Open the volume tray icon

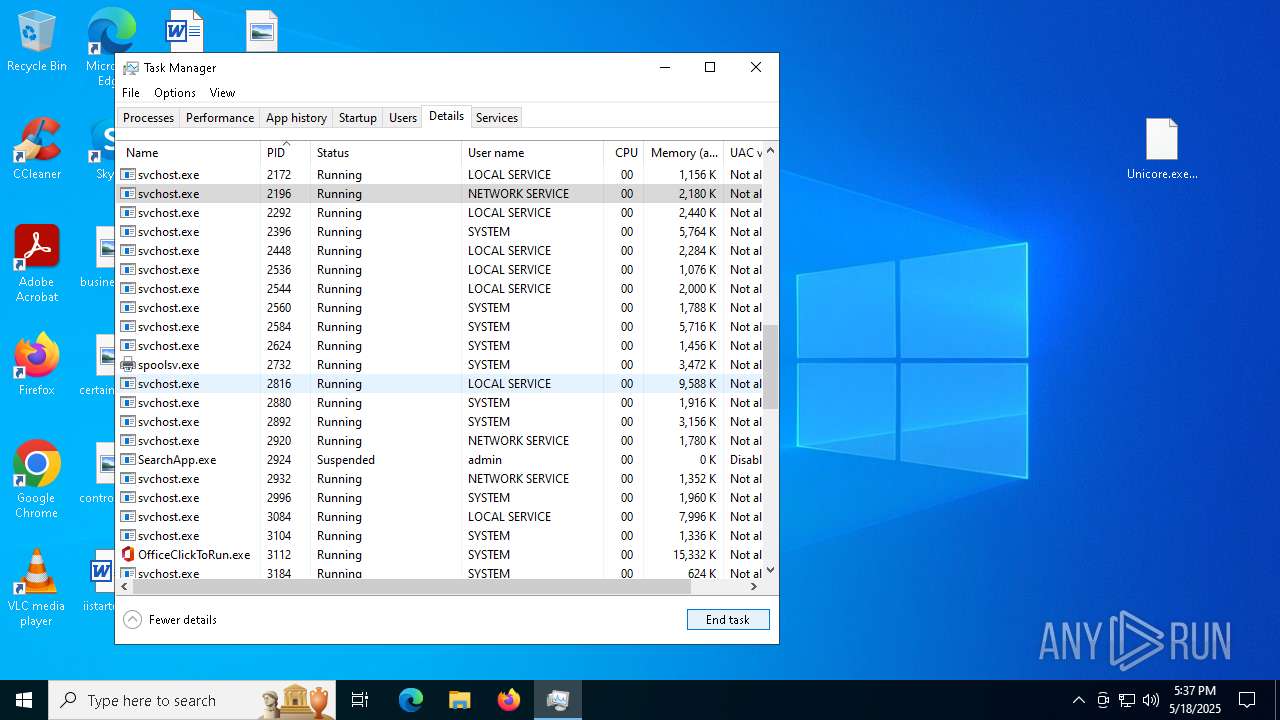[1151, 700]
